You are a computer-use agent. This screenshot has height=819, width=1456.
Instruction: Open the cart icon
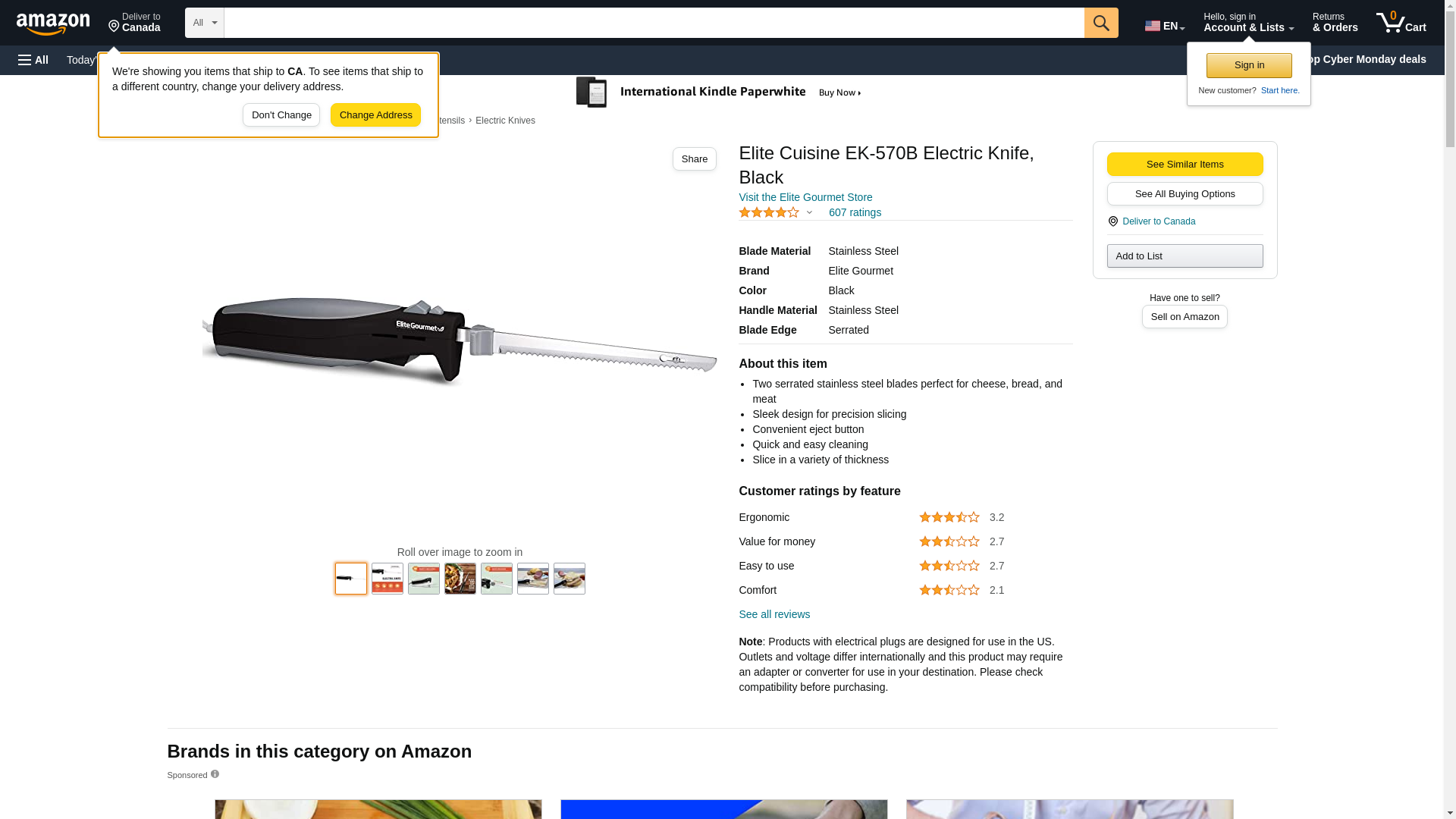(x=1401, y=23)
